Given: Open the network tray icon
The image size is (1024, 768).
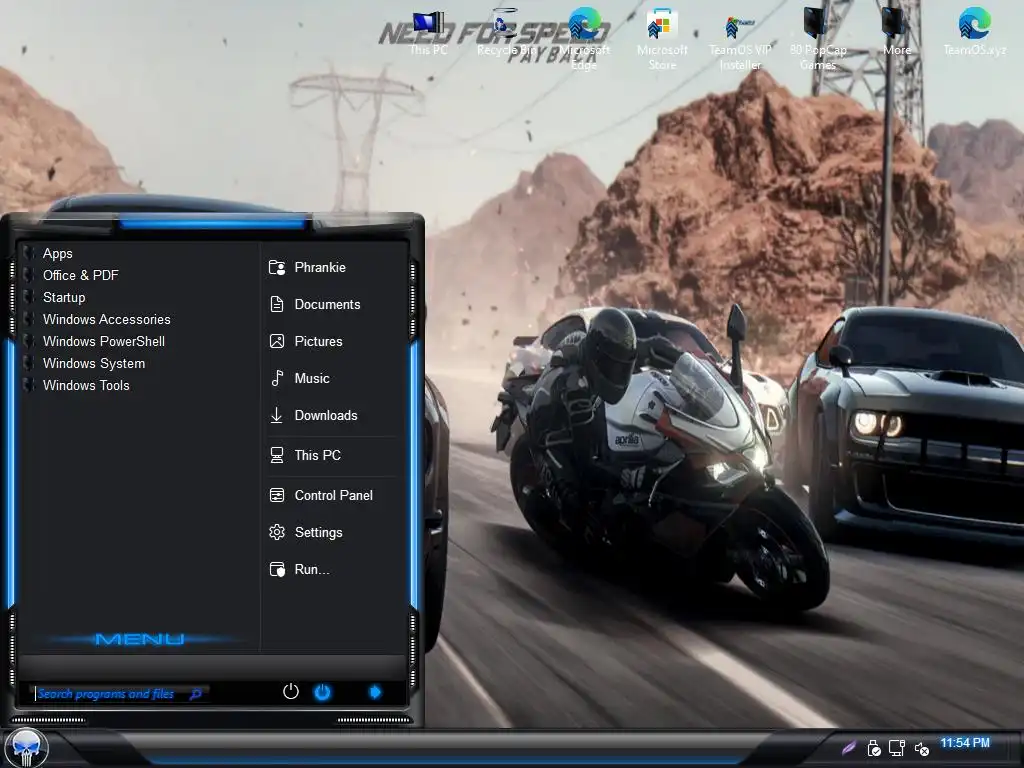Looking at the screenshot, I should tap(897, 748).
